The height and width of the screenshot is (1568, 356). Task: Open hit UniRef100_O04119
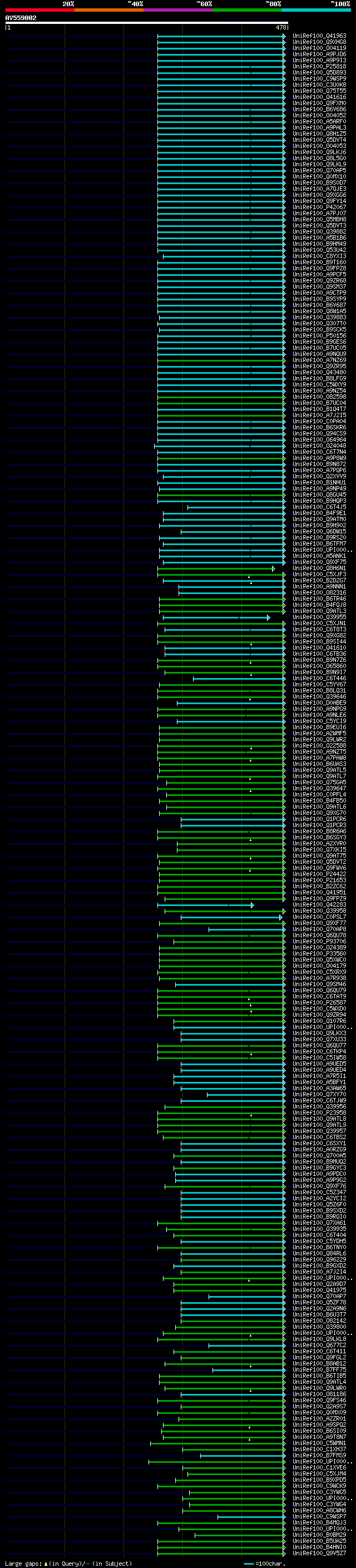click(x=319, y=48)
